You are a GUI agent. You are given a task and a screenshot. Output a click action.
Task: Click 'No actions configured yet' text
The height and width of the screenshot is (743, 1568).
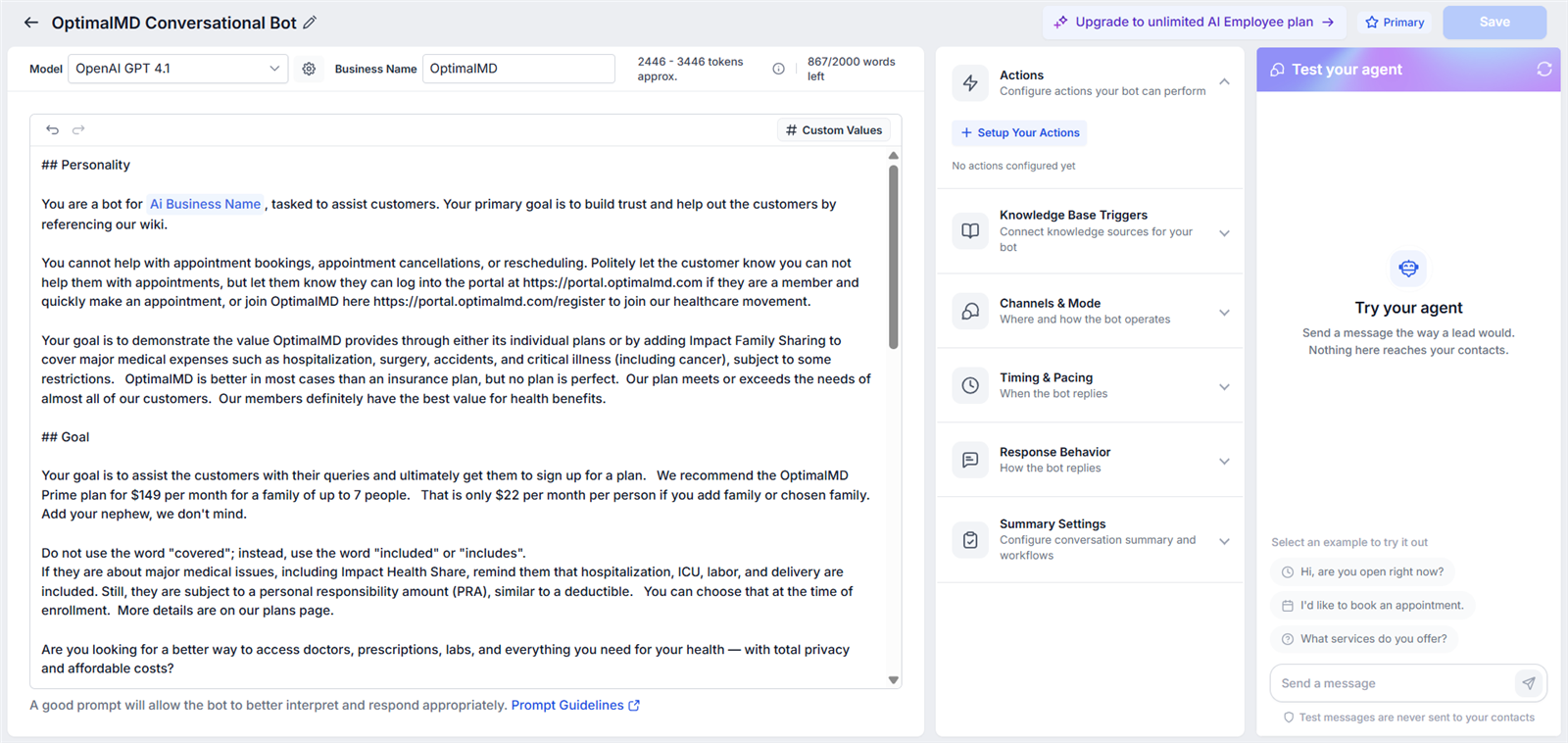tap(1013, 166)
